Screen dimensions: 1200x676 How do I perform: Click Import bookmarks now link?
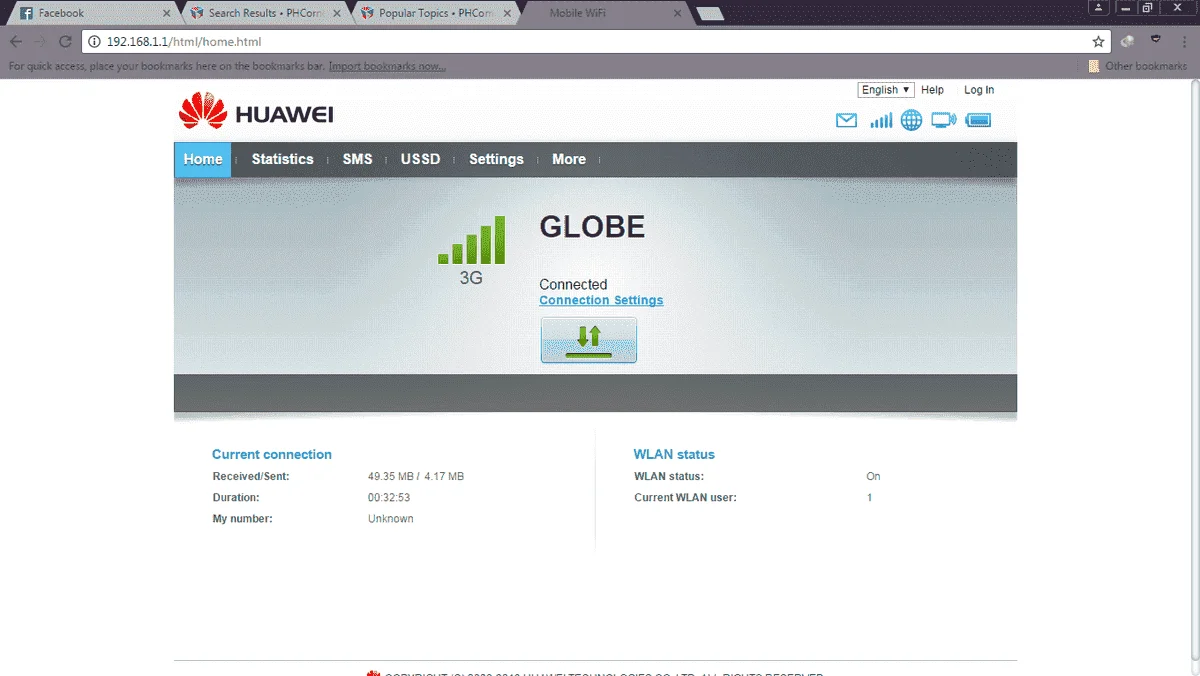(x=387, y=67)
